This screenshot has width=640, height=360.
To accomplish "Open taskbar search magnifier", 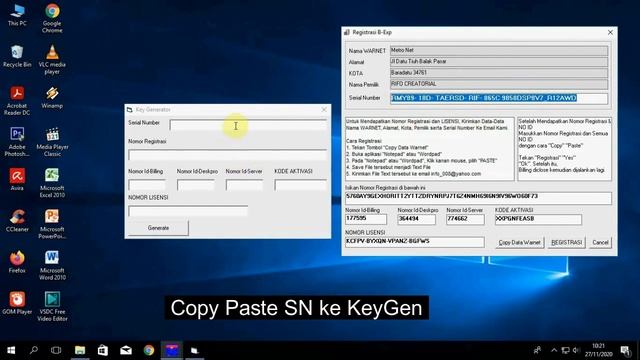I will point(34,350).
